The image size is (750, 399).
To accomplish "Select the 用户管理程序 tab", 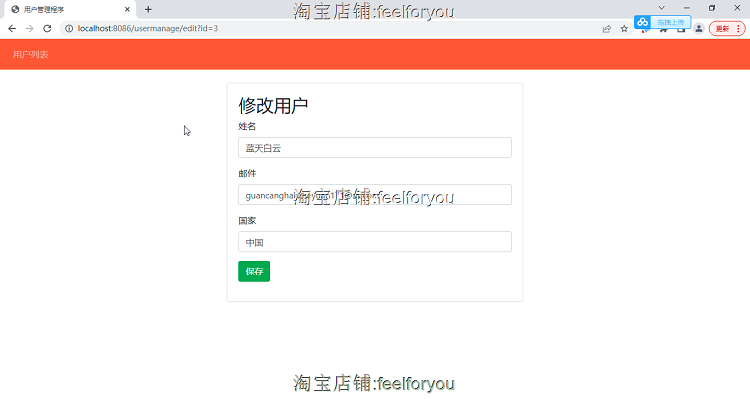I will 69,9.
